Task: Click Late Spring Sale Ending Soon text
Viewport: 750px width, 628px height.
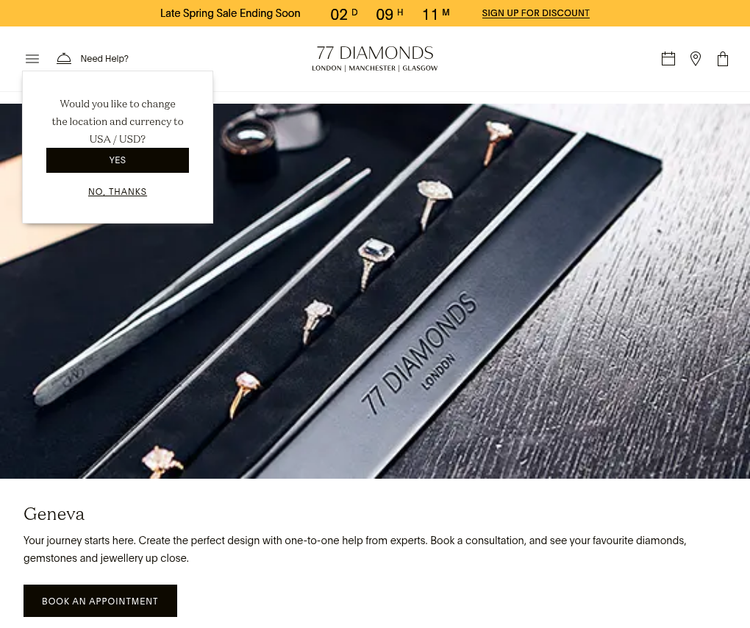Action: click(230, 13)
